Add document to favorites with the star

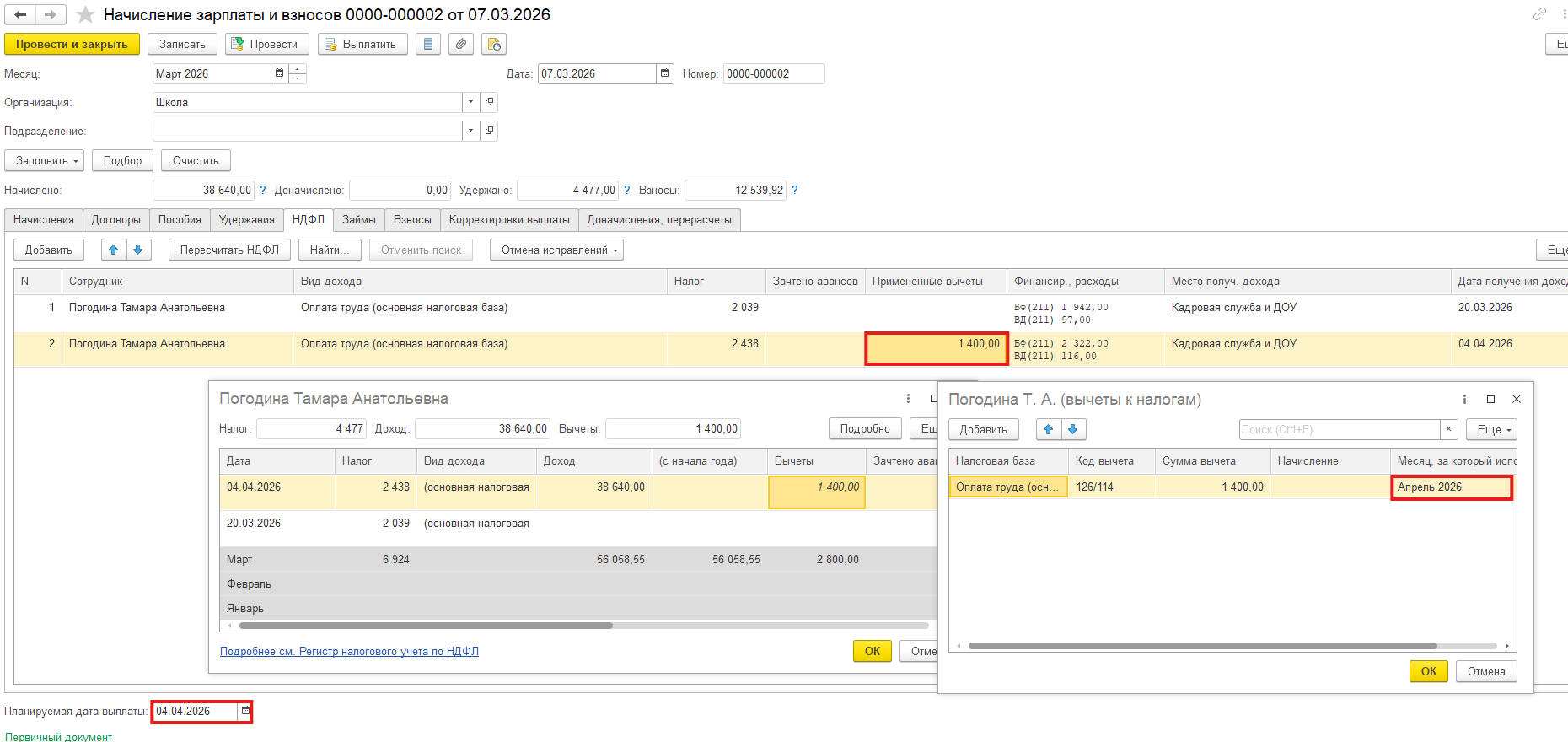85,14
